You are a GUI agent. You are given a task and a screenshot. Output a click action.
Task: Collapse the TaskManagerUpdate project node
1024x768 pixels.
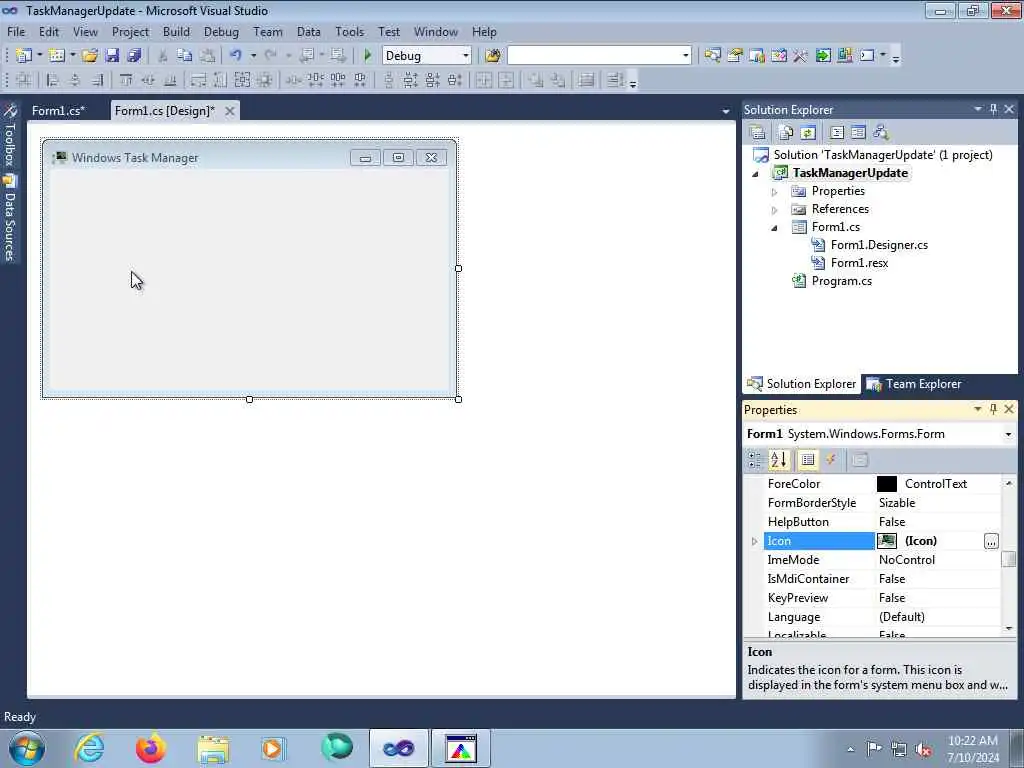tap(756, 174)
